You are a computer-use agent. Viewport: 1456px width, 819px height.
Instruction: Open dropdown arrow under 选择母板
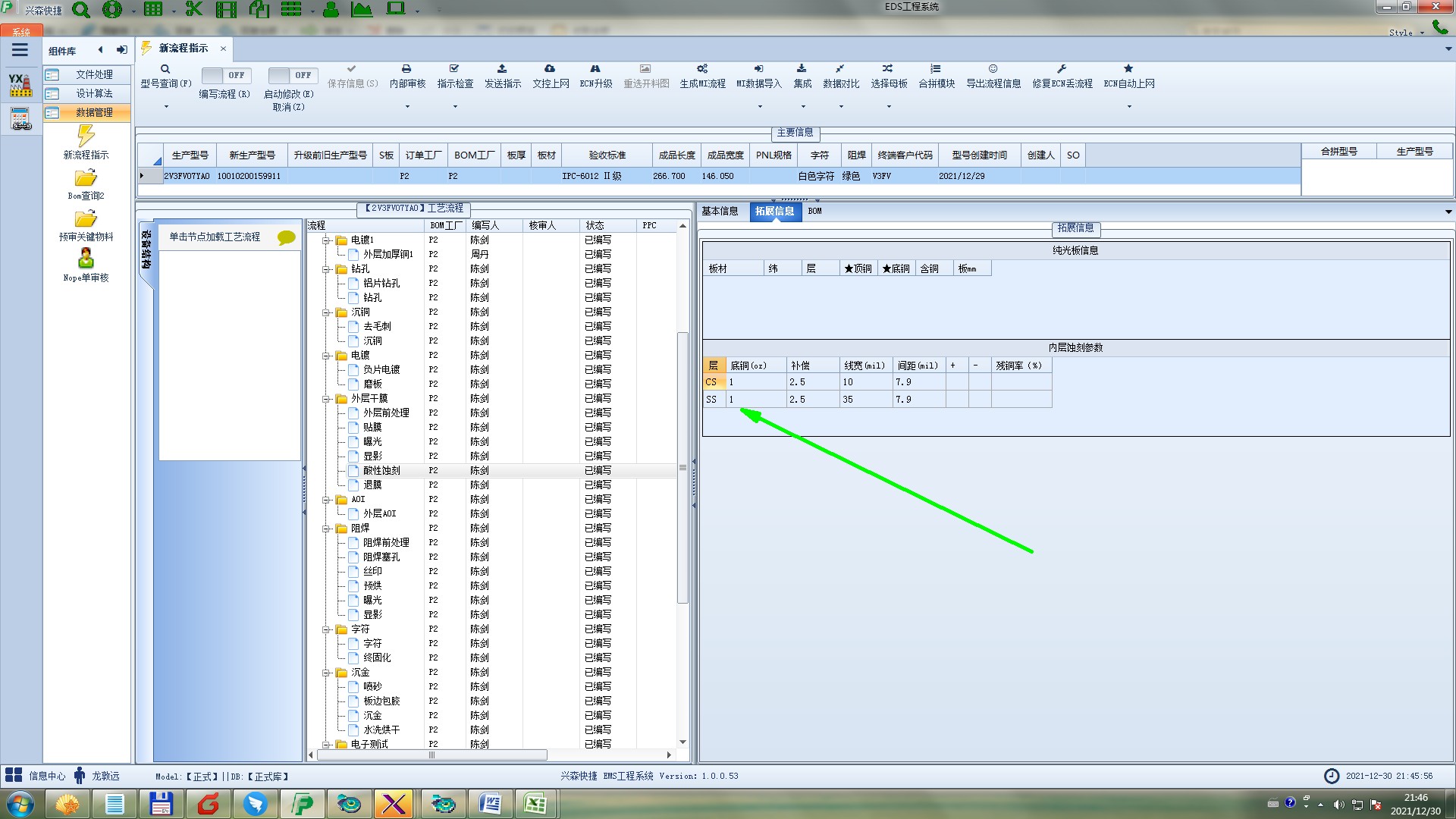coord(889,107)
